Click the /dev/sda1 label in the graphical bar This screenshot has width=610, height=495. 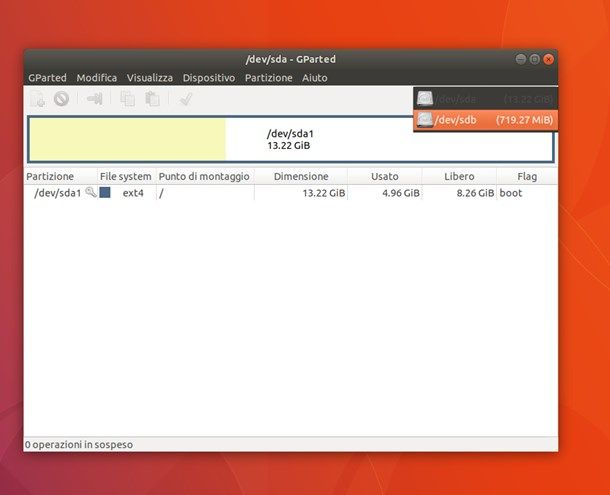(x=290, y=134)
